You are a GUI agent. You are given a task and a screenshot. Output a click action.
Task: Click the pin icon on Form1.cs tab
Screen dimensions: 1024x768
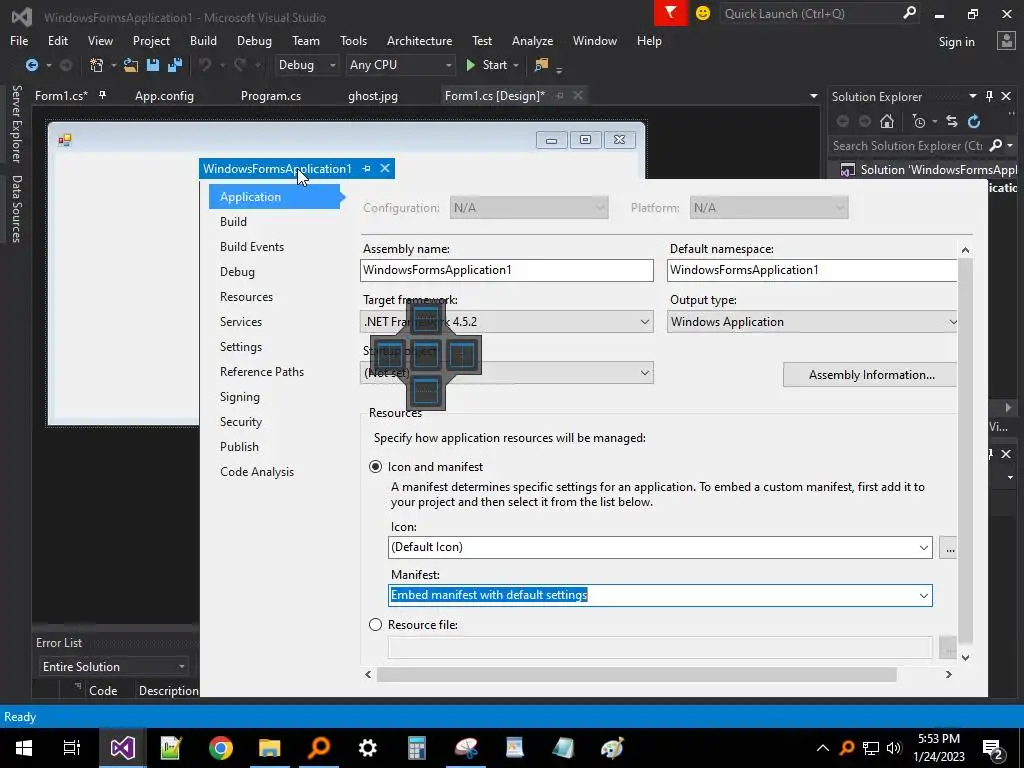tap(103, 95)
